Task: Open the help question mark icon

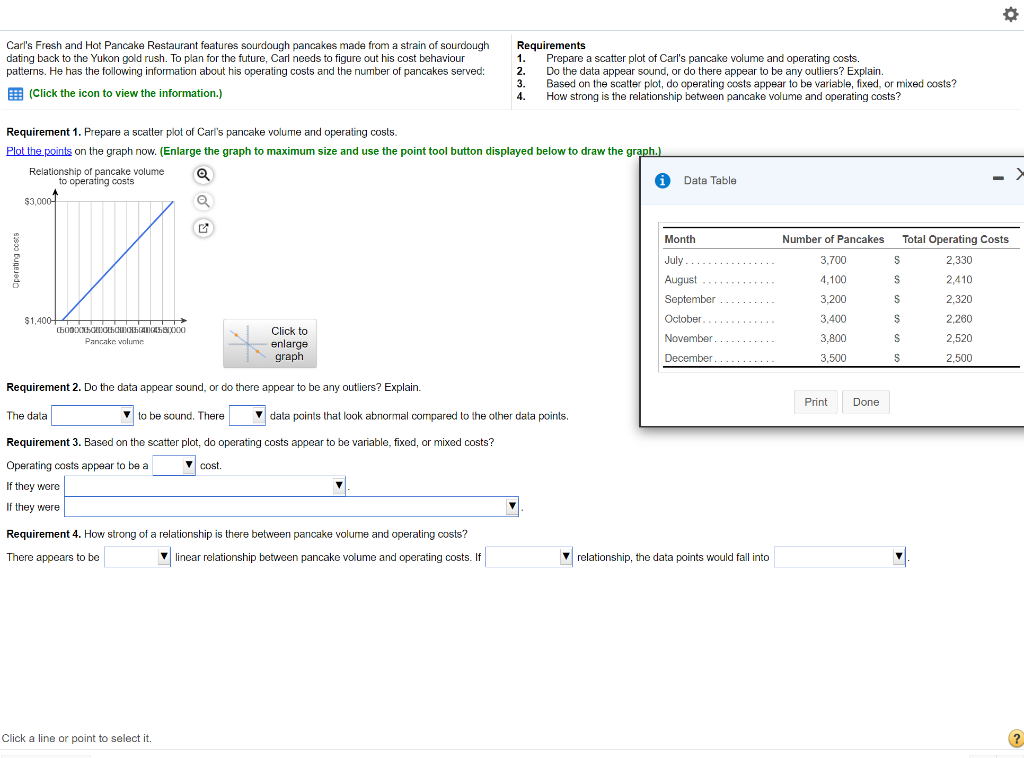Action: coord(1016,738)
